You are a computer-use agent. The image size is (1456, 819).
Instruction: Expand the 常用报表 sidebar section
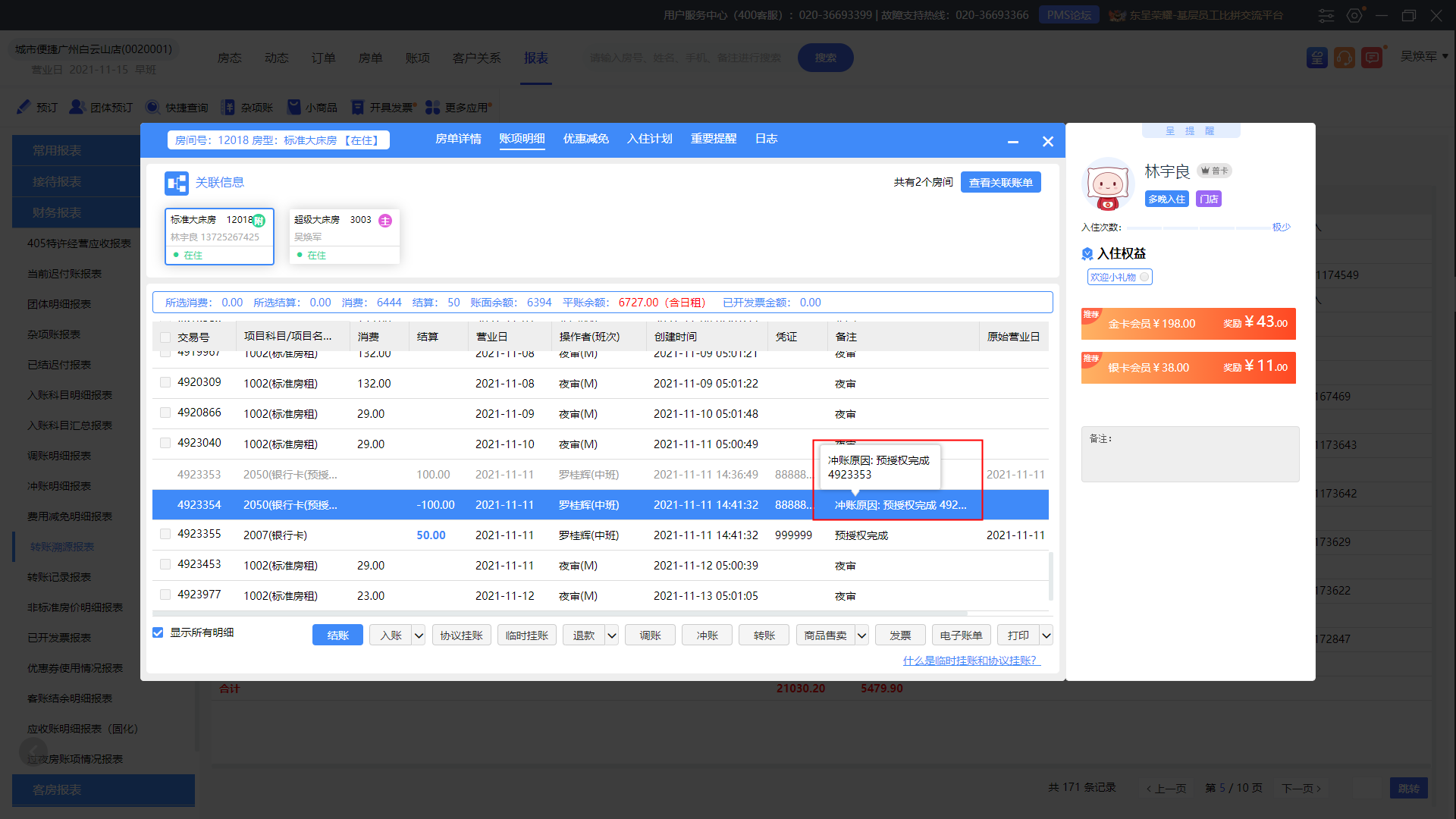tap(76, 150)
